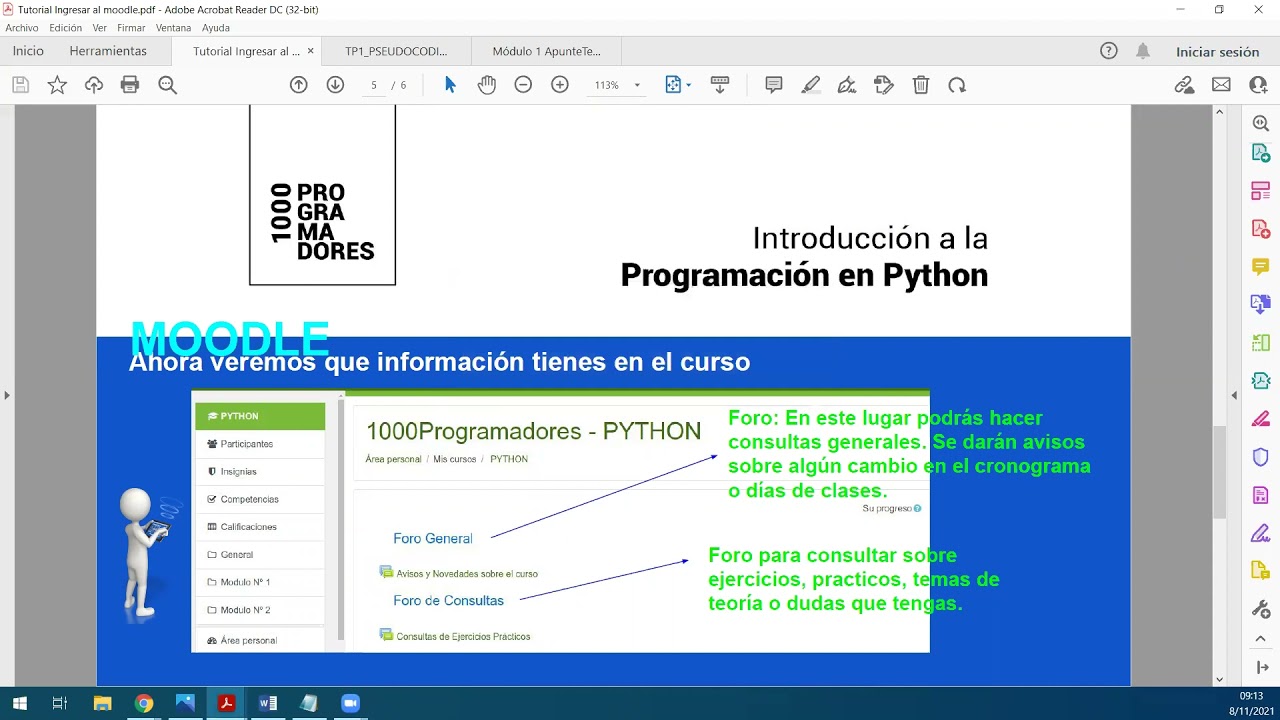This screenshot has width=1280, height=720.
Task: Zoom out with the minus button
Action: click(x=523, y=85)
